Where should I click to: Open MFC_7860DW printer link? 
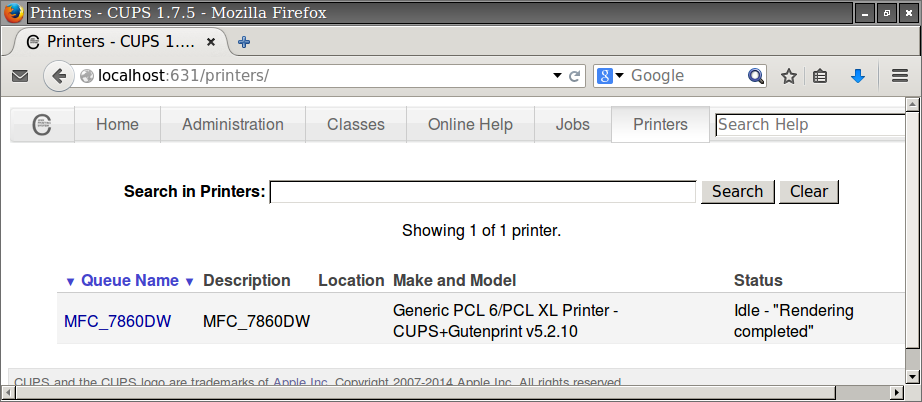click(118, 321)
